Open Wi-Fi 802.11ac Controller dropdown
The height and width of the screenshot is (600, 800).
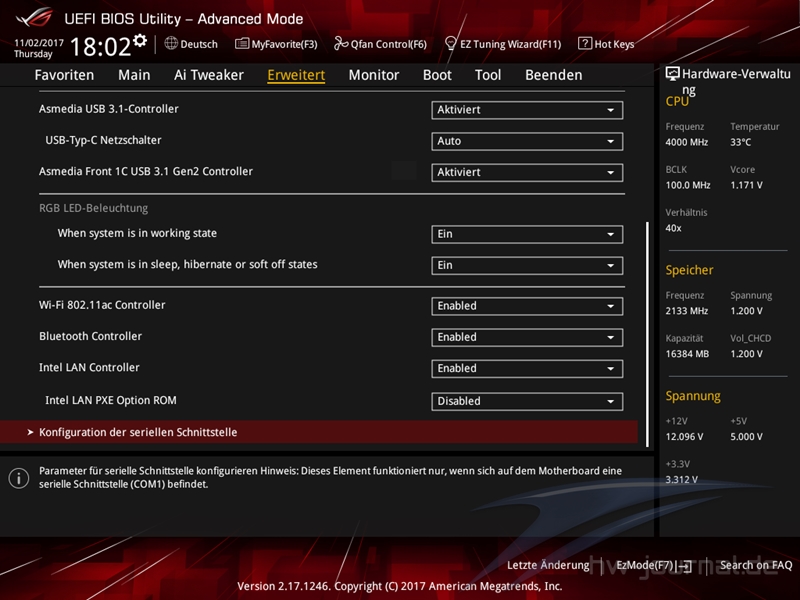[527, 306]
